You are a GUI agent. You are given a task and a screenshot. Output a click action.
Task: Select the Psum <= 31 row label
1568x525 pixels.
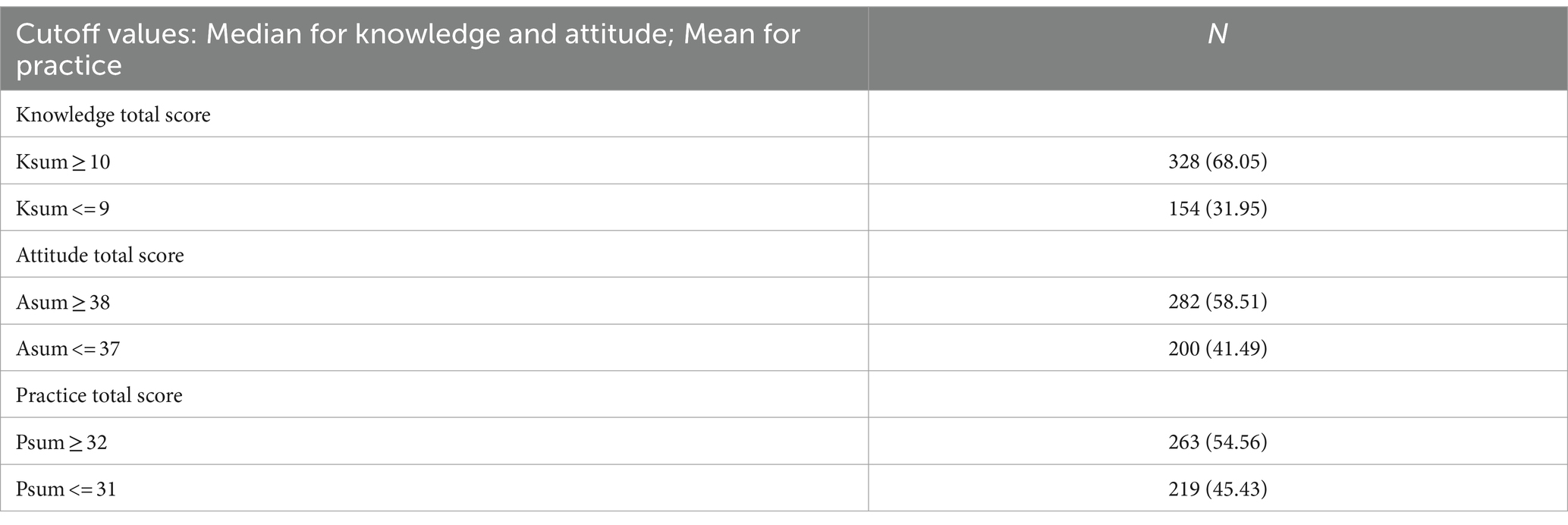pos(66,489)
